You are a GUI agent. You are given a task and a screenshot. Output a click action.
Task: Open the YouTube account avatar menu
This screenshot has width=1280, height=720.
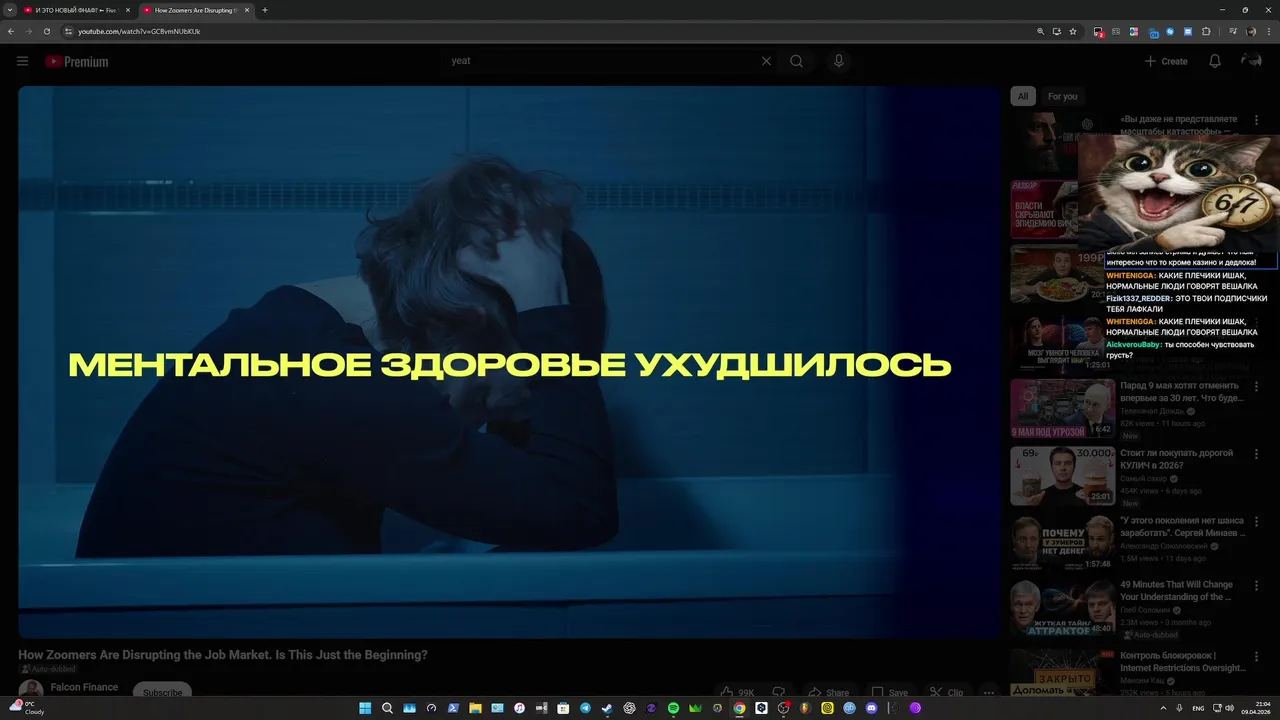click(x=1251, y=61)
